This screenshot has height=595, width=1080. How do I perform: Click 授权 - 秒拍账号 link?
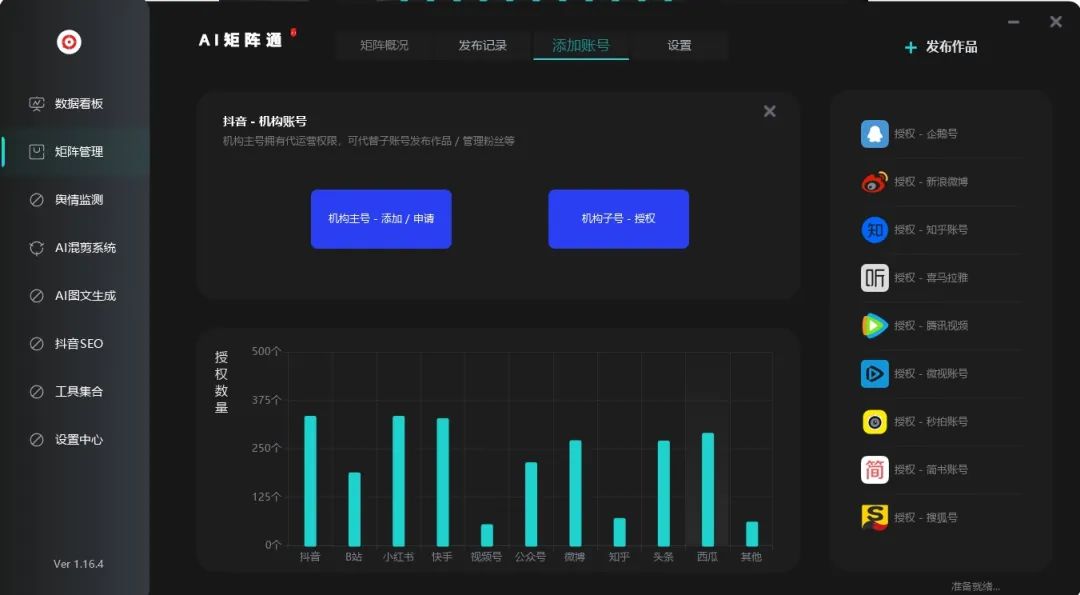931,421
